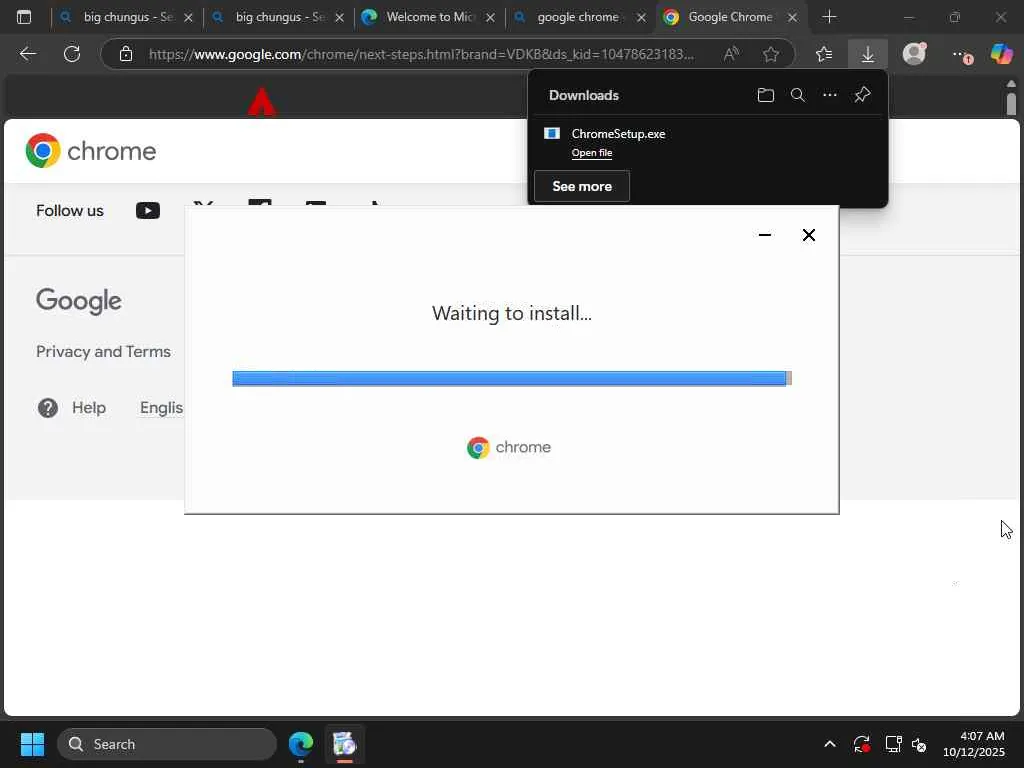
Task: Open the tab actions menu icon
Action: [x=24, y=17]
